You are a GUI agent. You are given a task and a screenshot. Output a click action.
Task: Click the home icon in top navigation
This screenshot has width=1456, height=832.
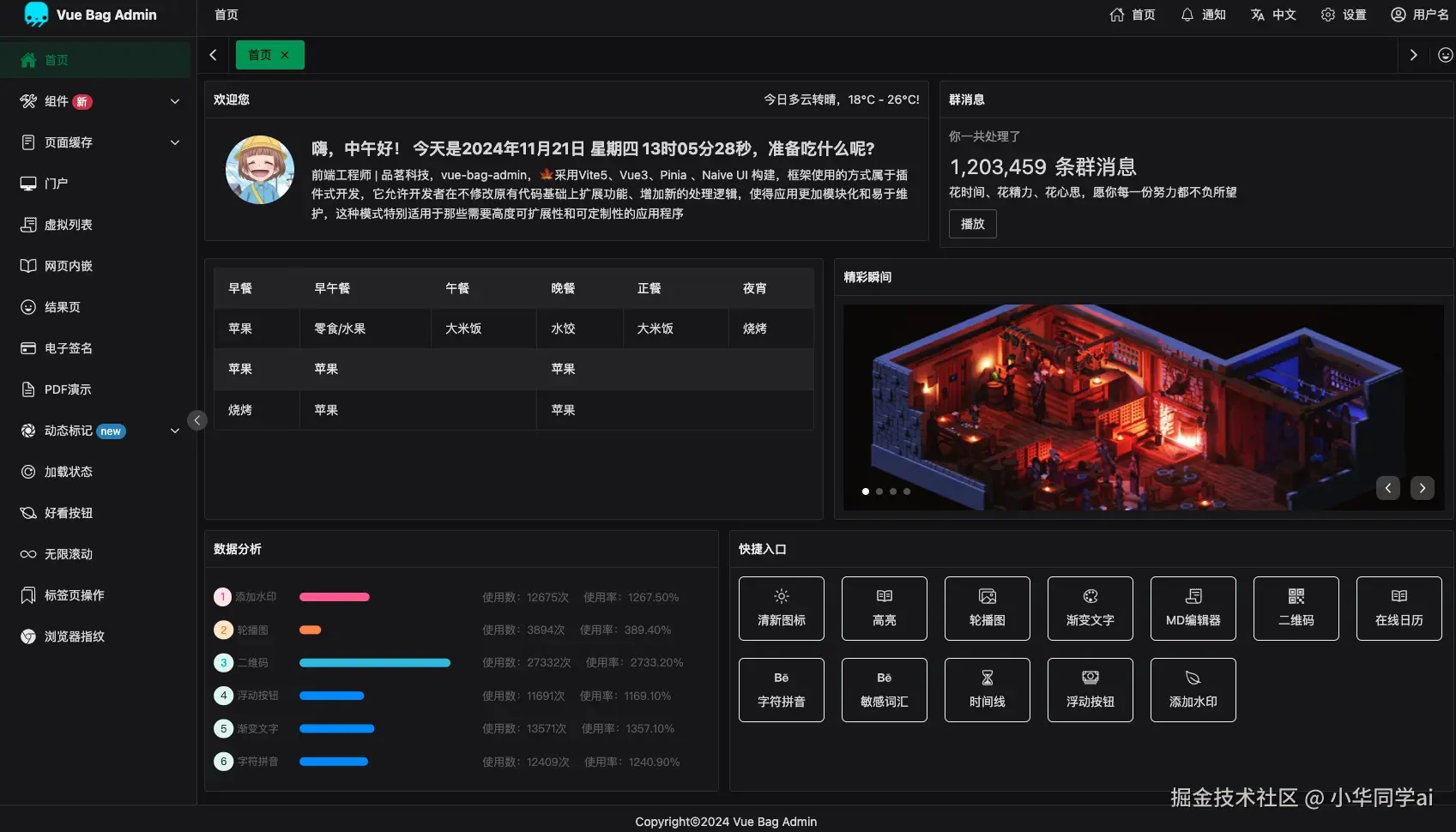pos(1116,15)
